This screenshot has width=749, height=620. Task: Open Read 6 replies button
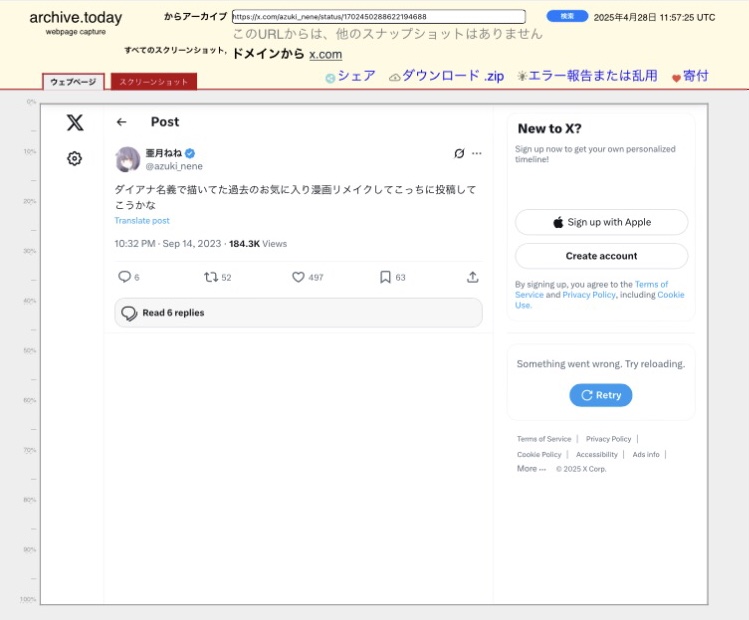click(299, 313)
